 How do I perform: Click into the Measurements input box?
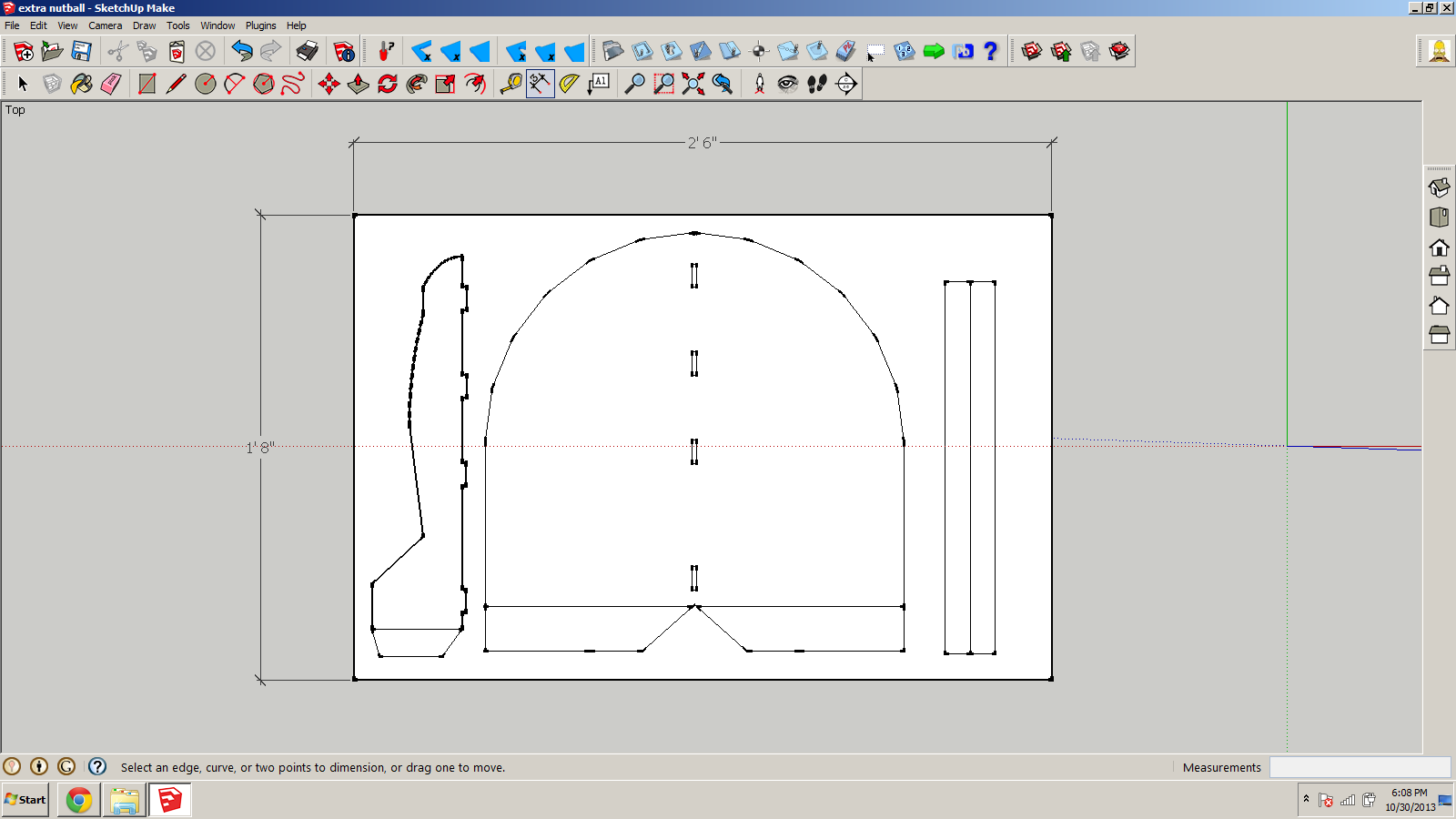tap(1359, 767)
